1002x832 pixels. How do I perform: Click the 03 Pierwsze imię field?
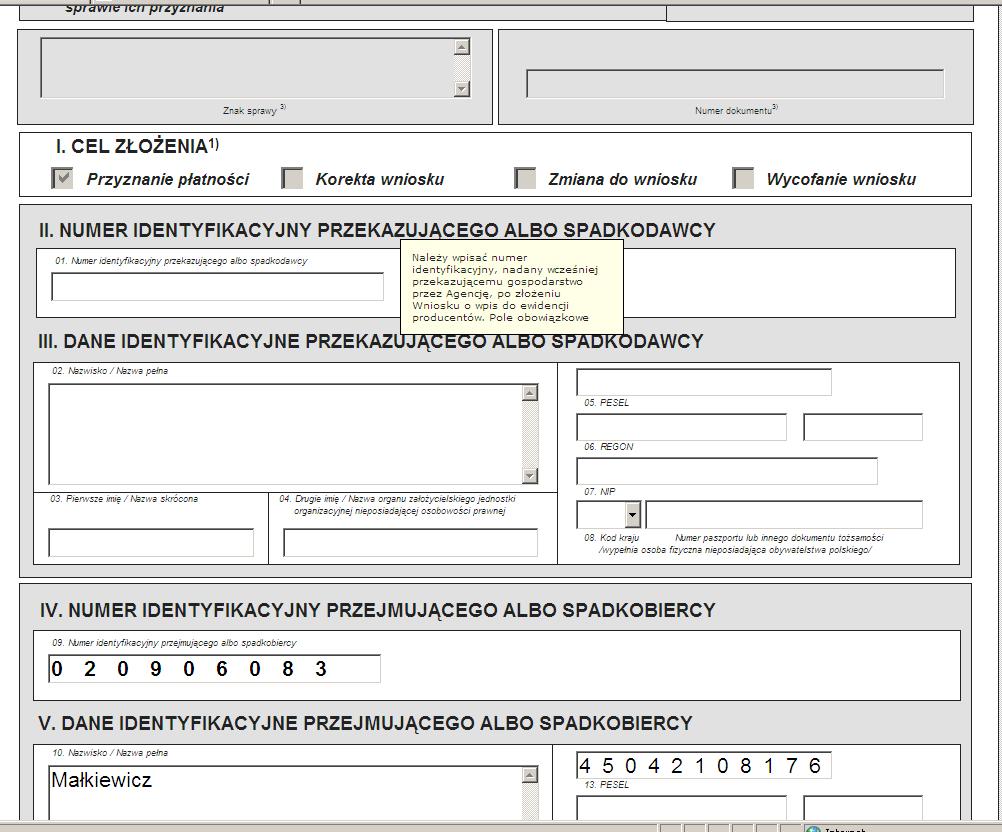[151, 543]
